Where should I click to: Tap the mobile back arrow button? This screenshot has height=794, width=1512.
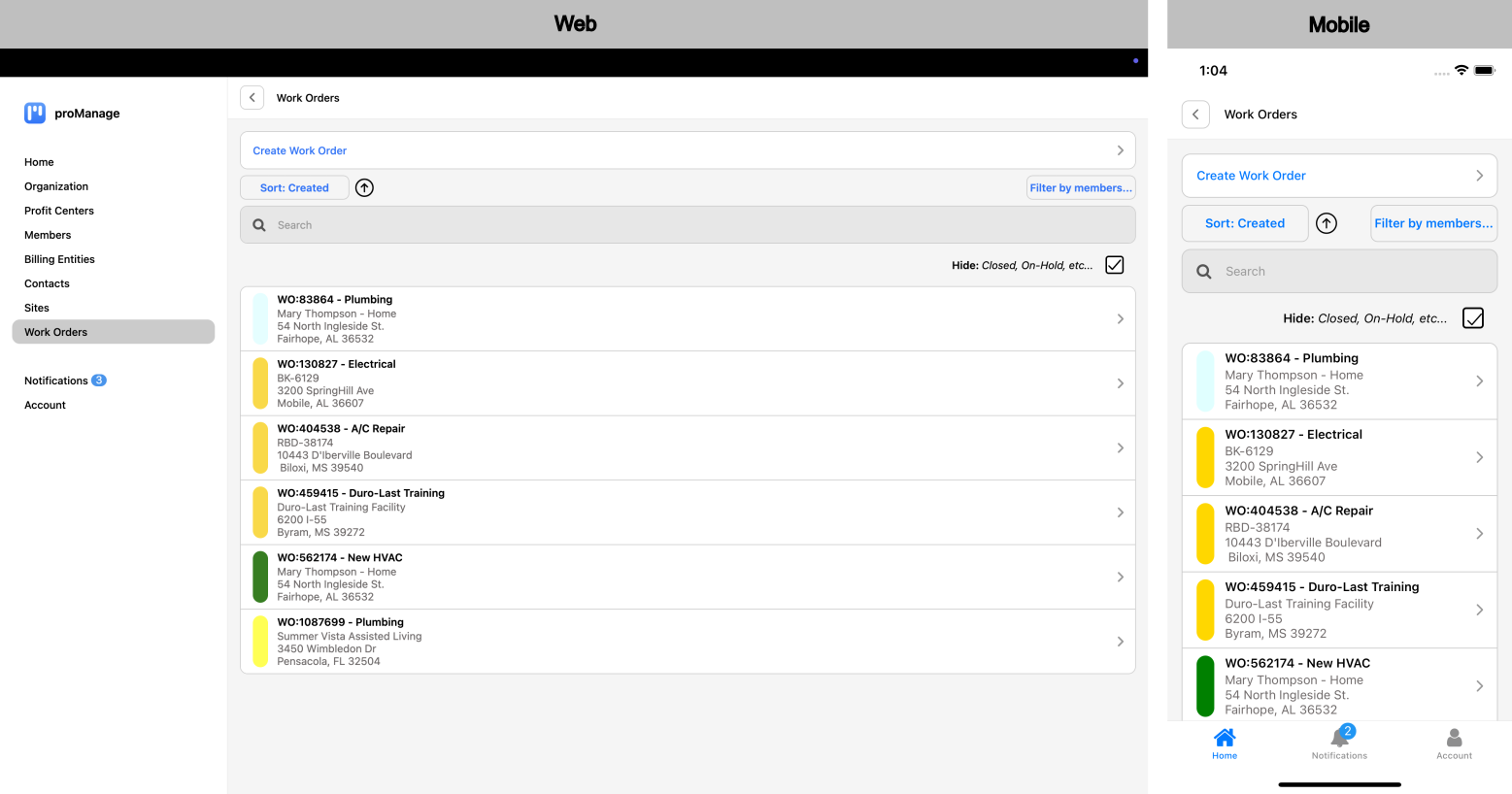[1195, 115]
